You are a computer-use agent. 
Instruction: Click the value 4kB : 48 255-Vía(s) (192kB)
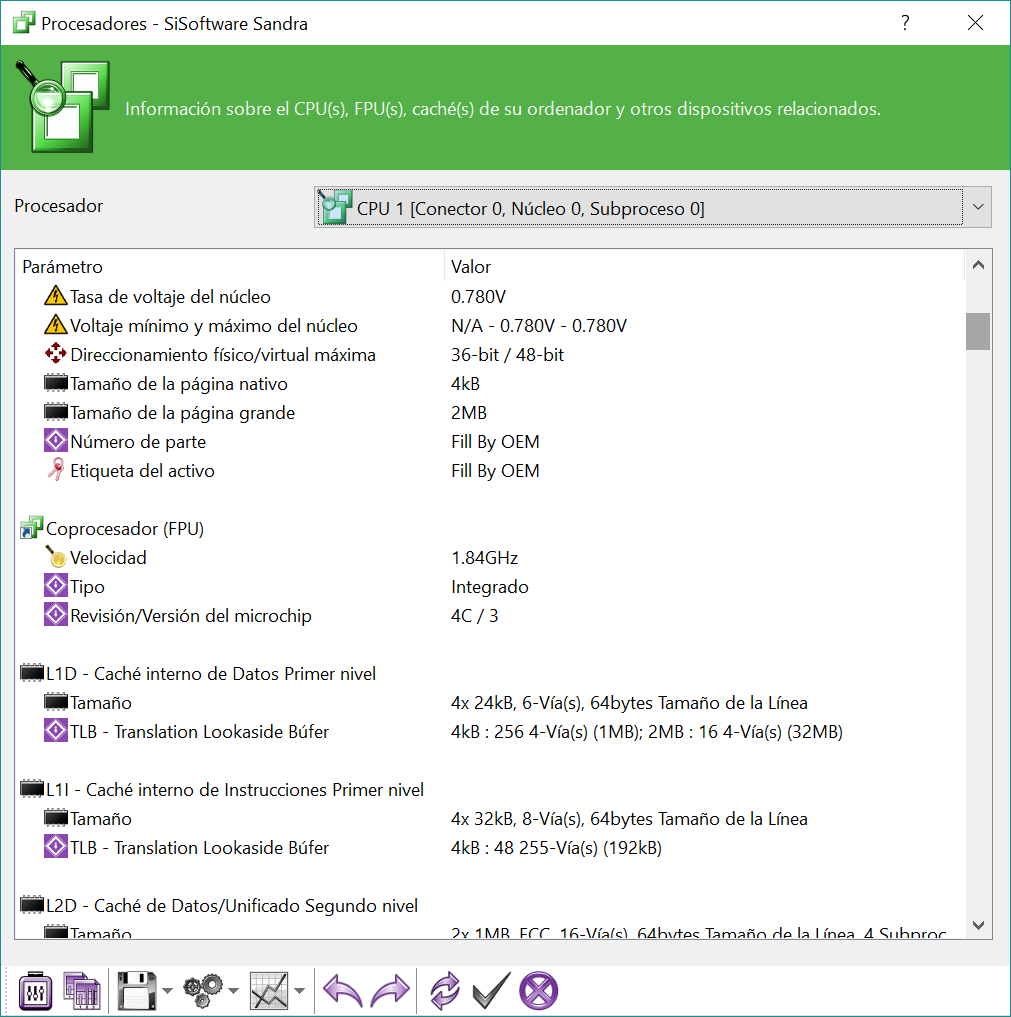click(x=556, y=848)
